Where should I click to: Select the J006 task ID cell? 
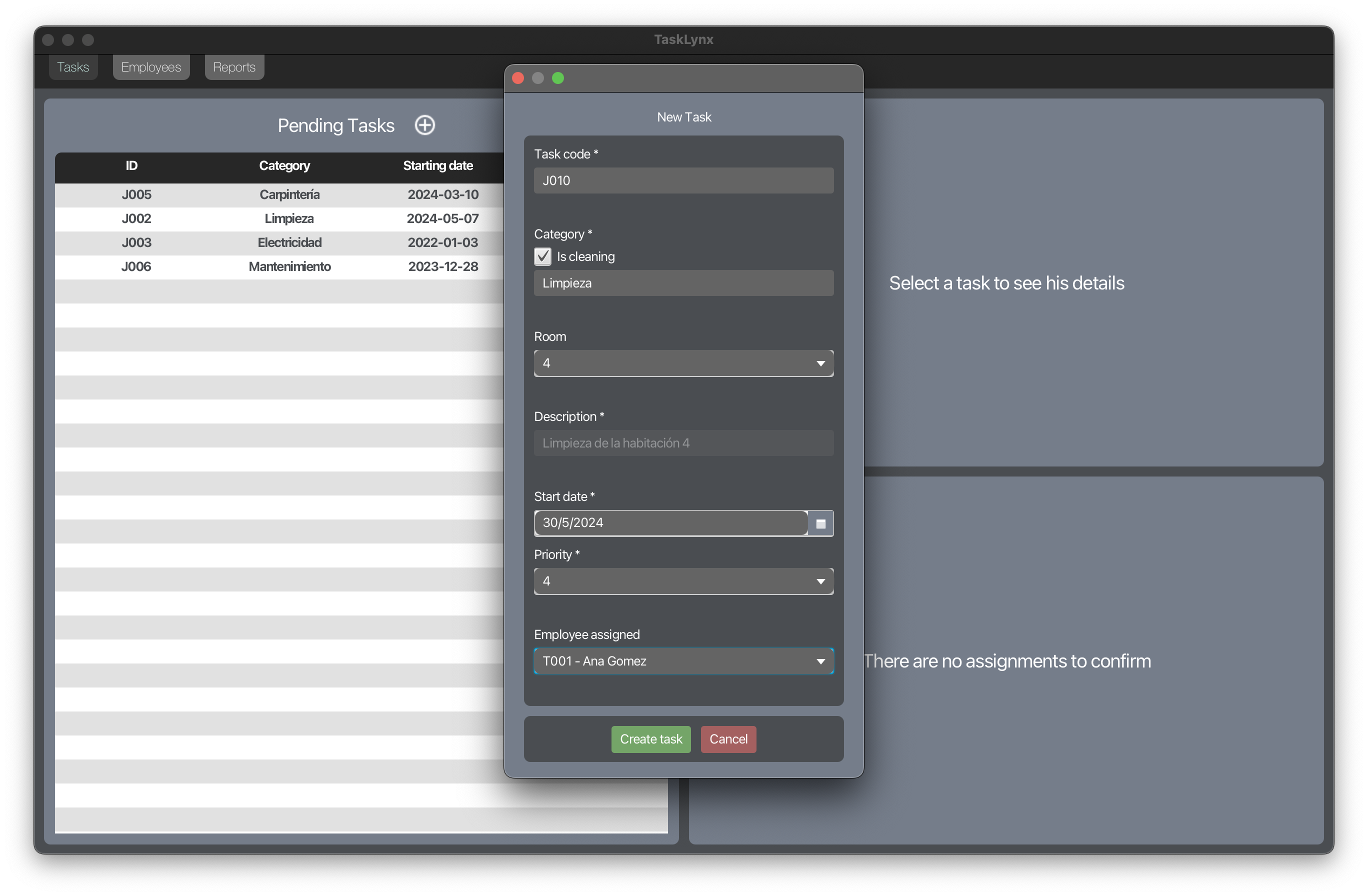(136, 266)
